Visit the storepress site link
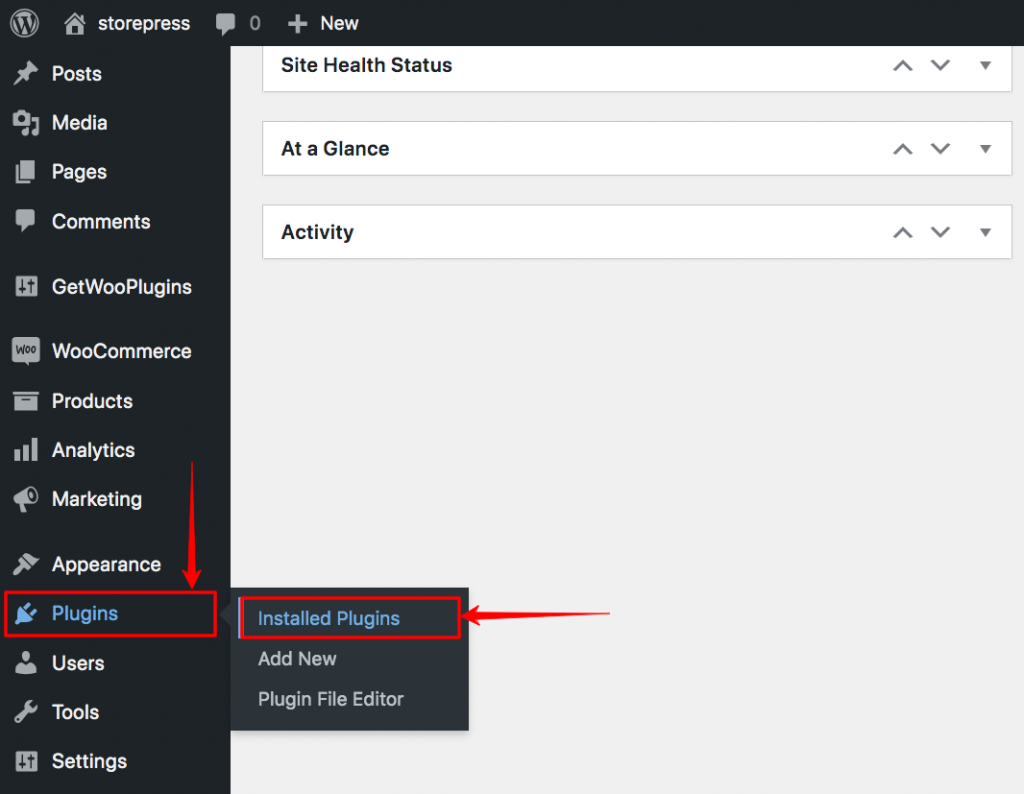This screenshot has width=1024, height=794. [x=144, y=24]
